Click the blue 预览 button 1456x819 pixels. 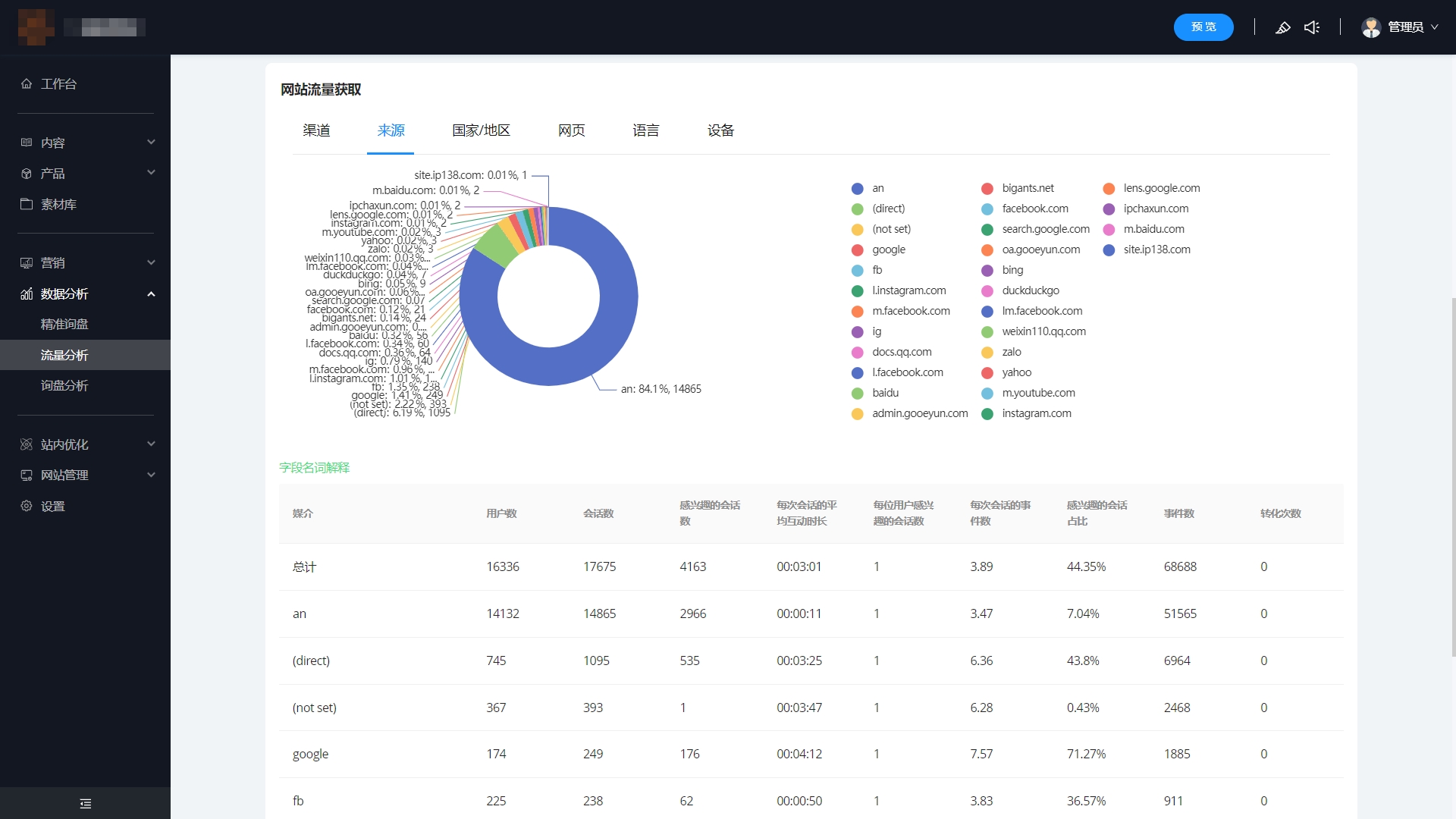pos(1203,27)
